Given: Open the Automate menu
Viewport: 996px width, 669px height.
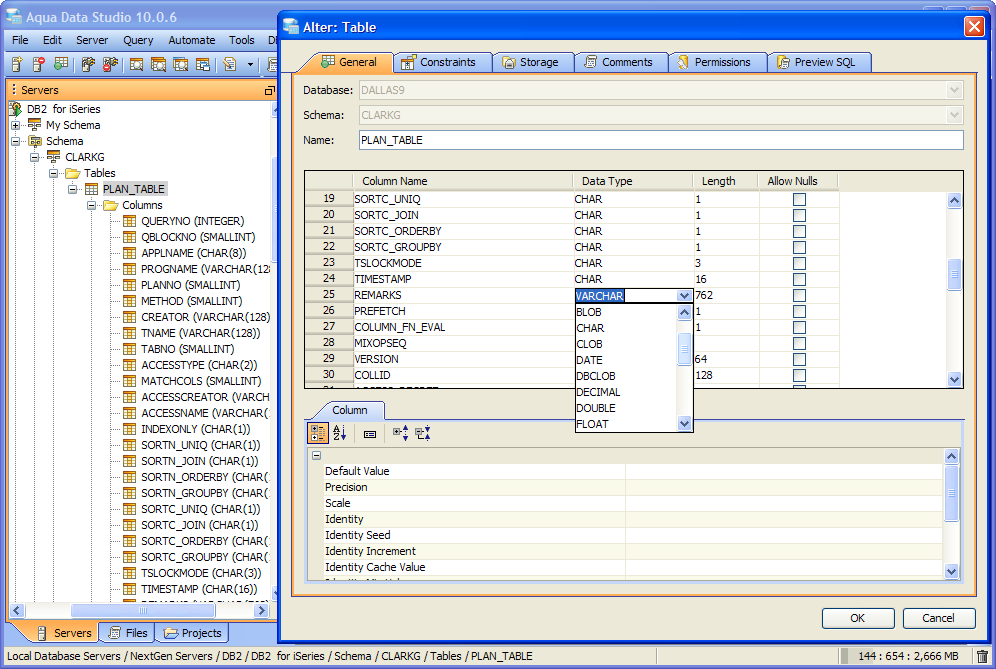Looking at the screenshot, I should click(192, 40).
